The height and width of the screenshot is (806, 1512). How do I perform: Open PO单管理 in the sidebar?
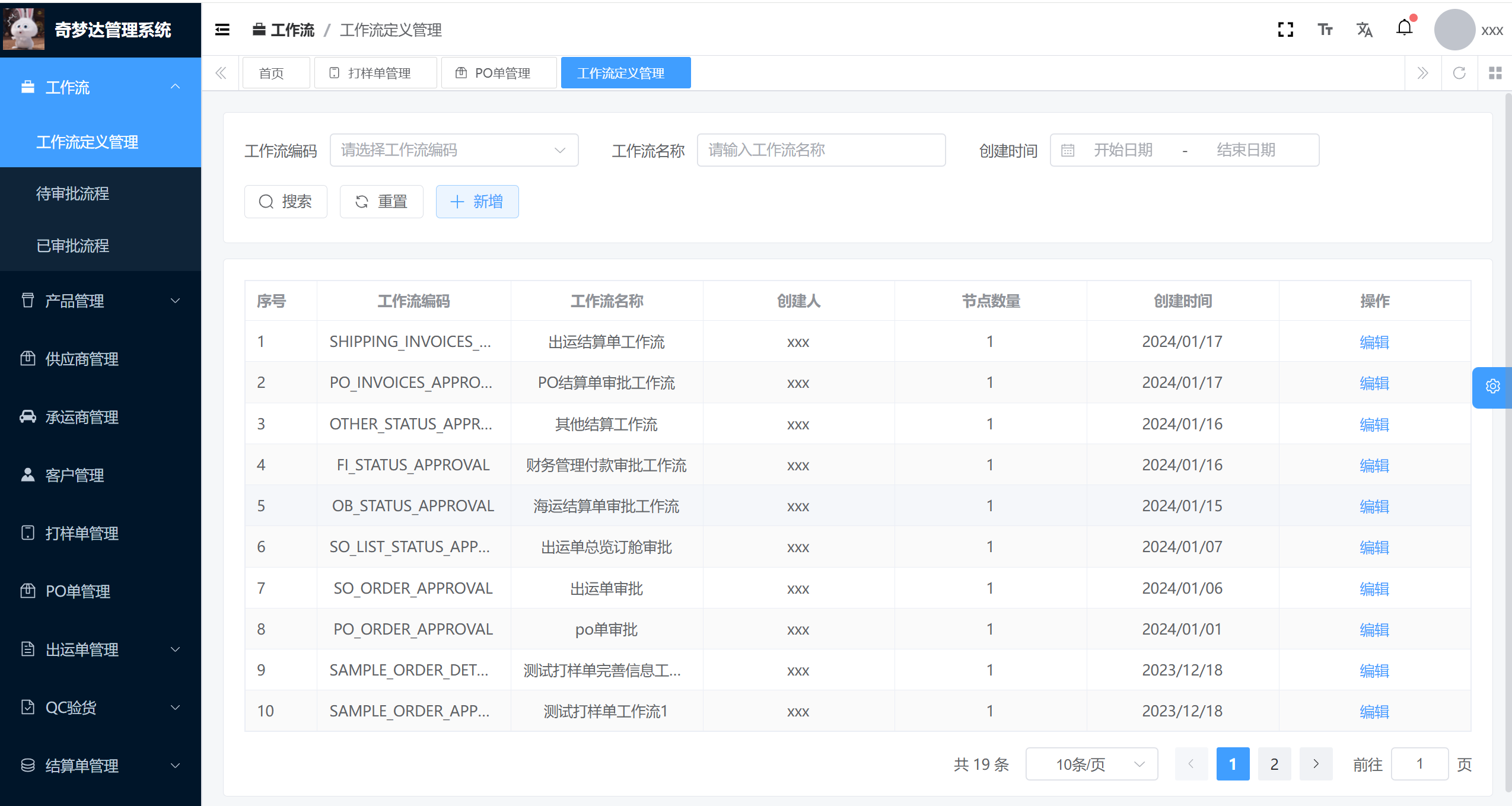point(100,591)
